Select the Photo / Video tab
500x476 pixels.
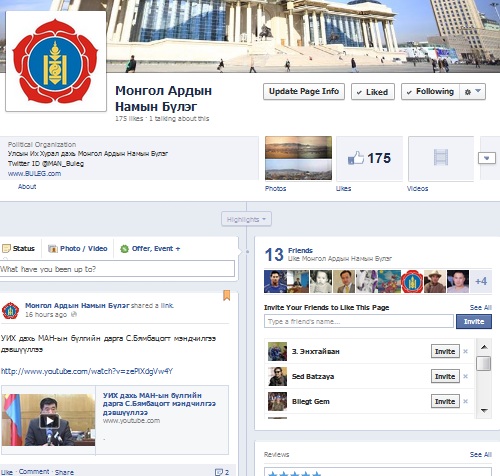[78, 248]
